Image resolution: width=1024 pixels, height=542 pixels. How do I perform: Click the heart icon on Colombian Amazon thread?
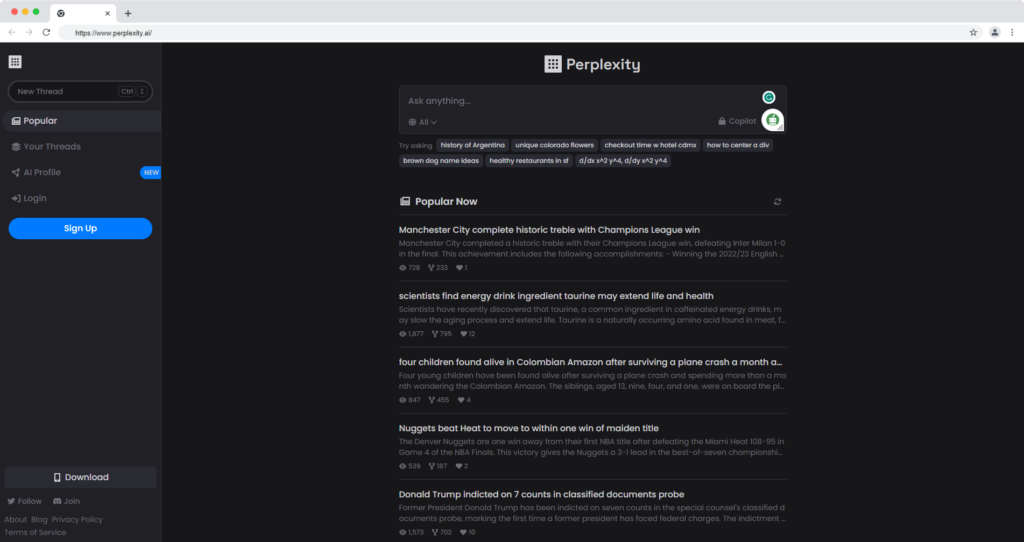[x=461, y=400]
